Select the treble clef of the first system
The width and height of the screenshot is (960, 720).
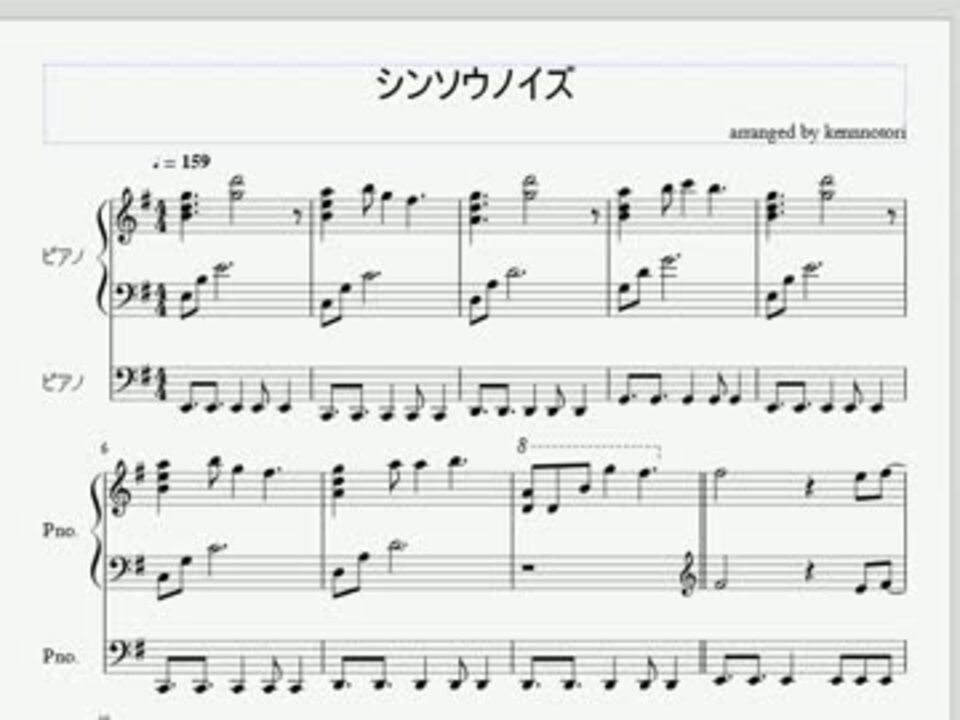click(126, 214)
